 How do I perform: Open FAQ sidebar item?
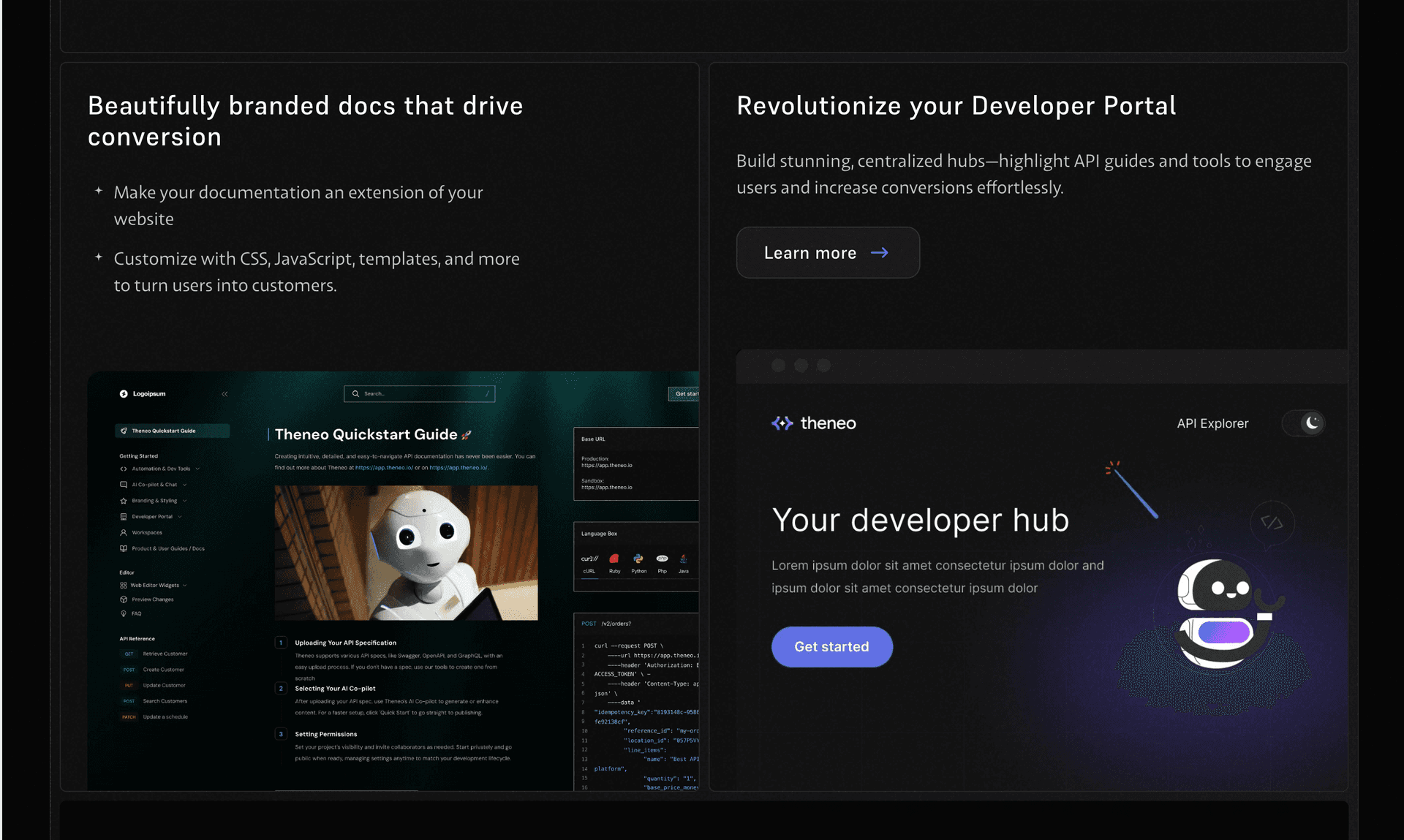click(137, 613)
